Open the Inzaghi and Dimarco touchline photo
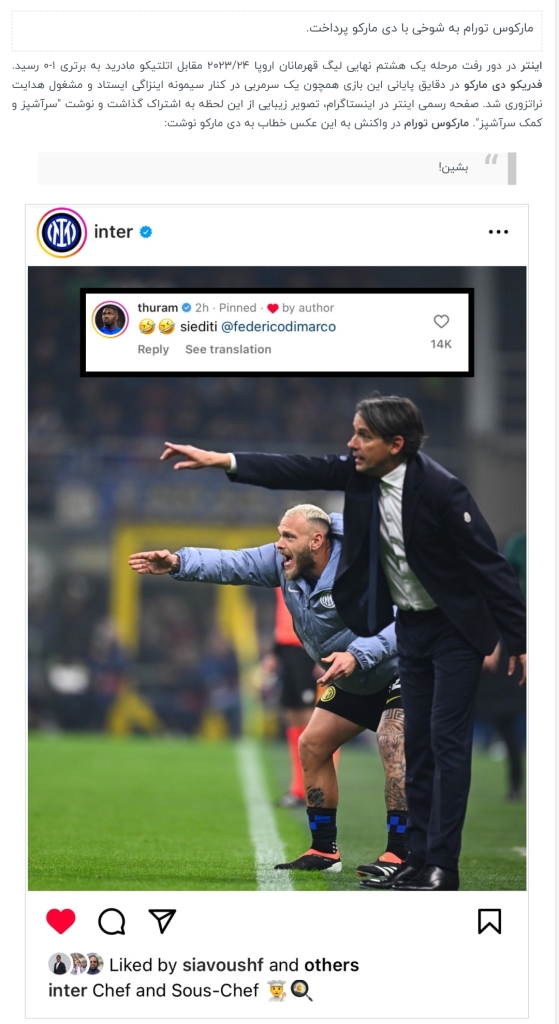 [277, 578]
